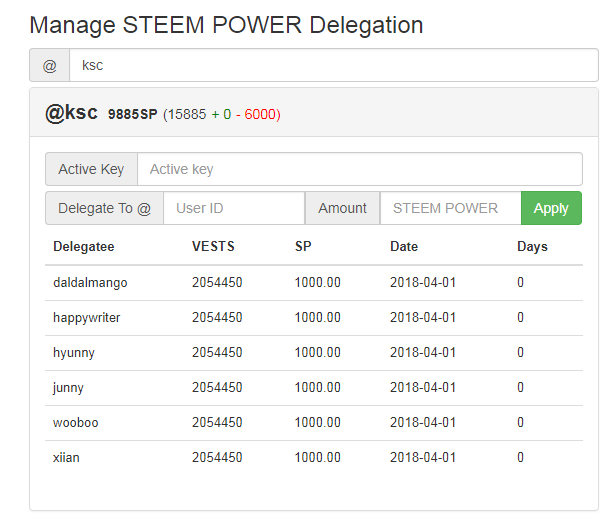Click the Delegatee column header
Image resolution: width=616 pixels, height=521 pixels.
pyautogui.click(x=84, y=247)
